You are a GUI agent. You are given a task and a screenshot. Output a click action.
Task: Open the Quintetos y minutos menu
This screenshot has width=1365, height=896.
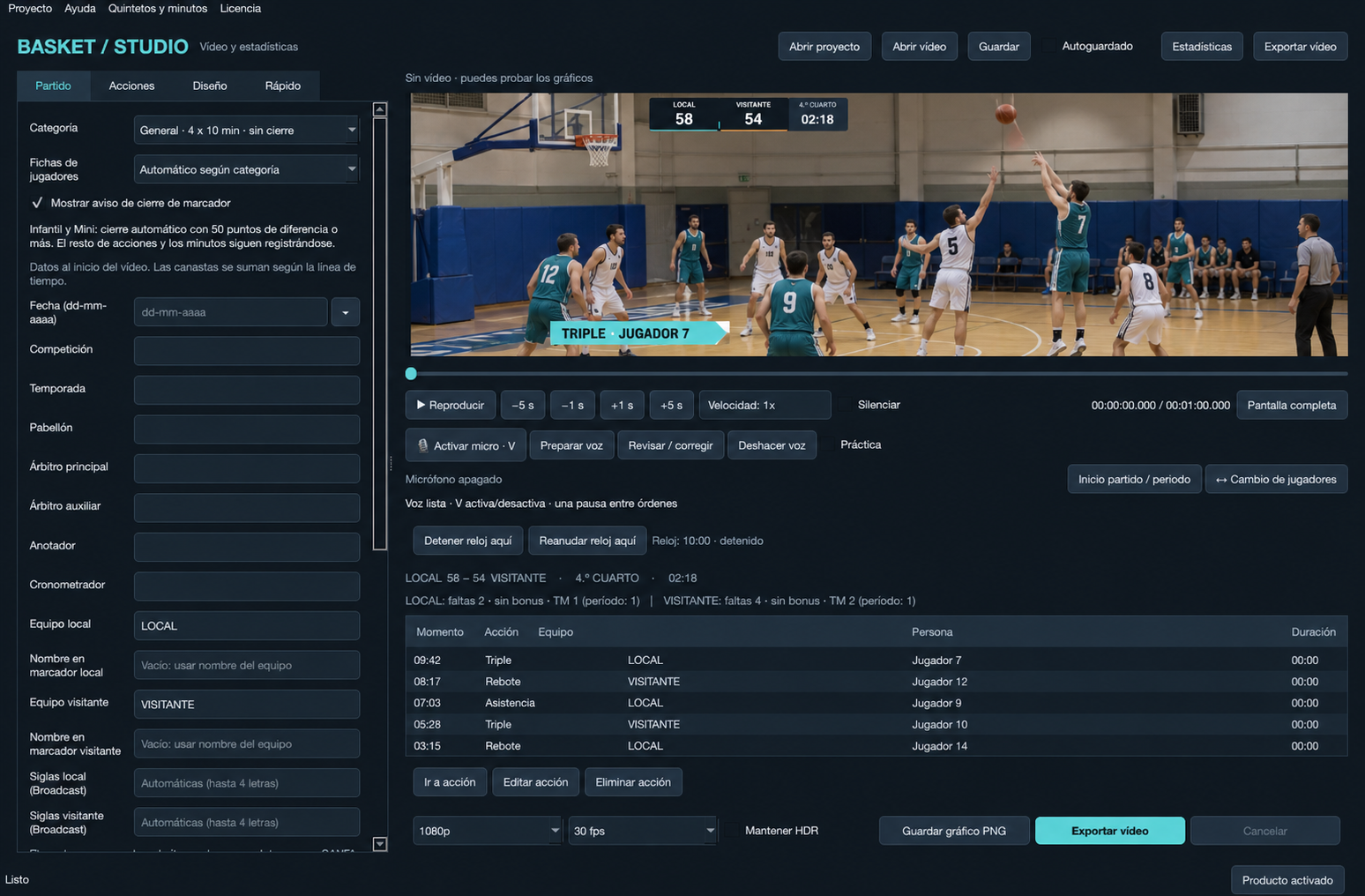pos(158,8)
